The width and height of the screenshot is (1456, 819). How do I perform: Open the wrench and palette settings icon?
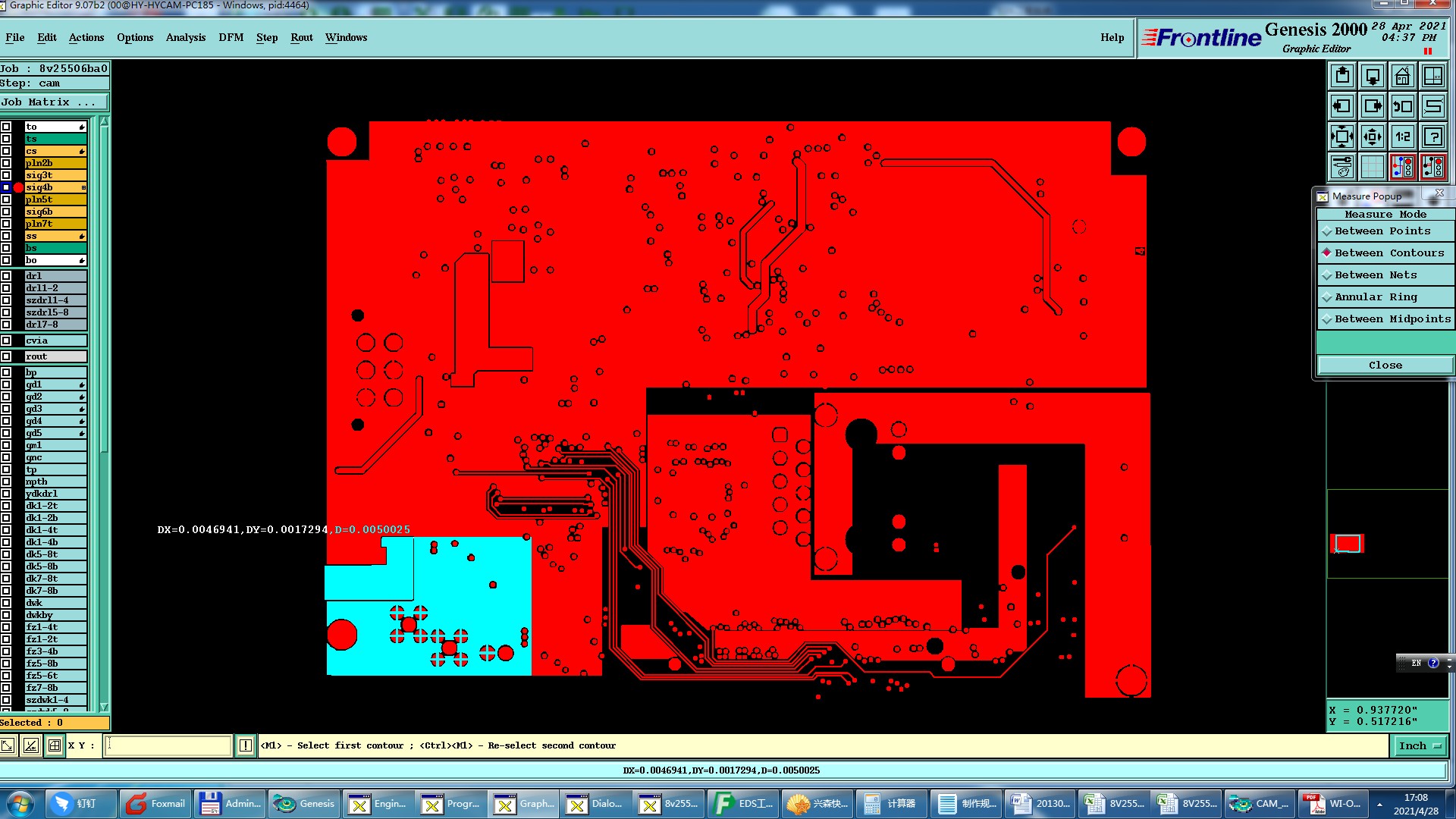(x=1342, y=166)
